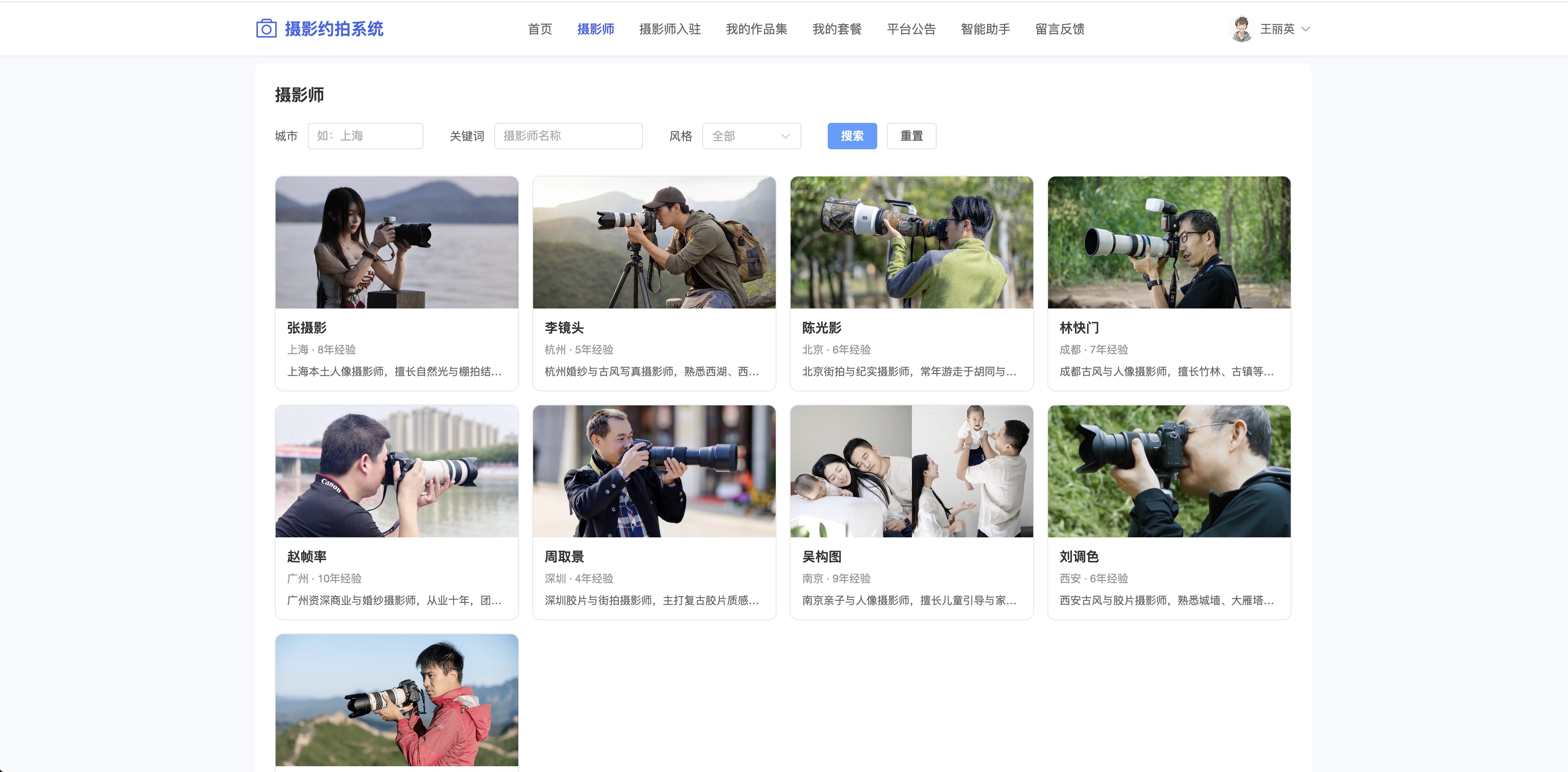Open 周取景's profile photo
Viewport: 1568px width, 772px height.
(x=654, y=471)
